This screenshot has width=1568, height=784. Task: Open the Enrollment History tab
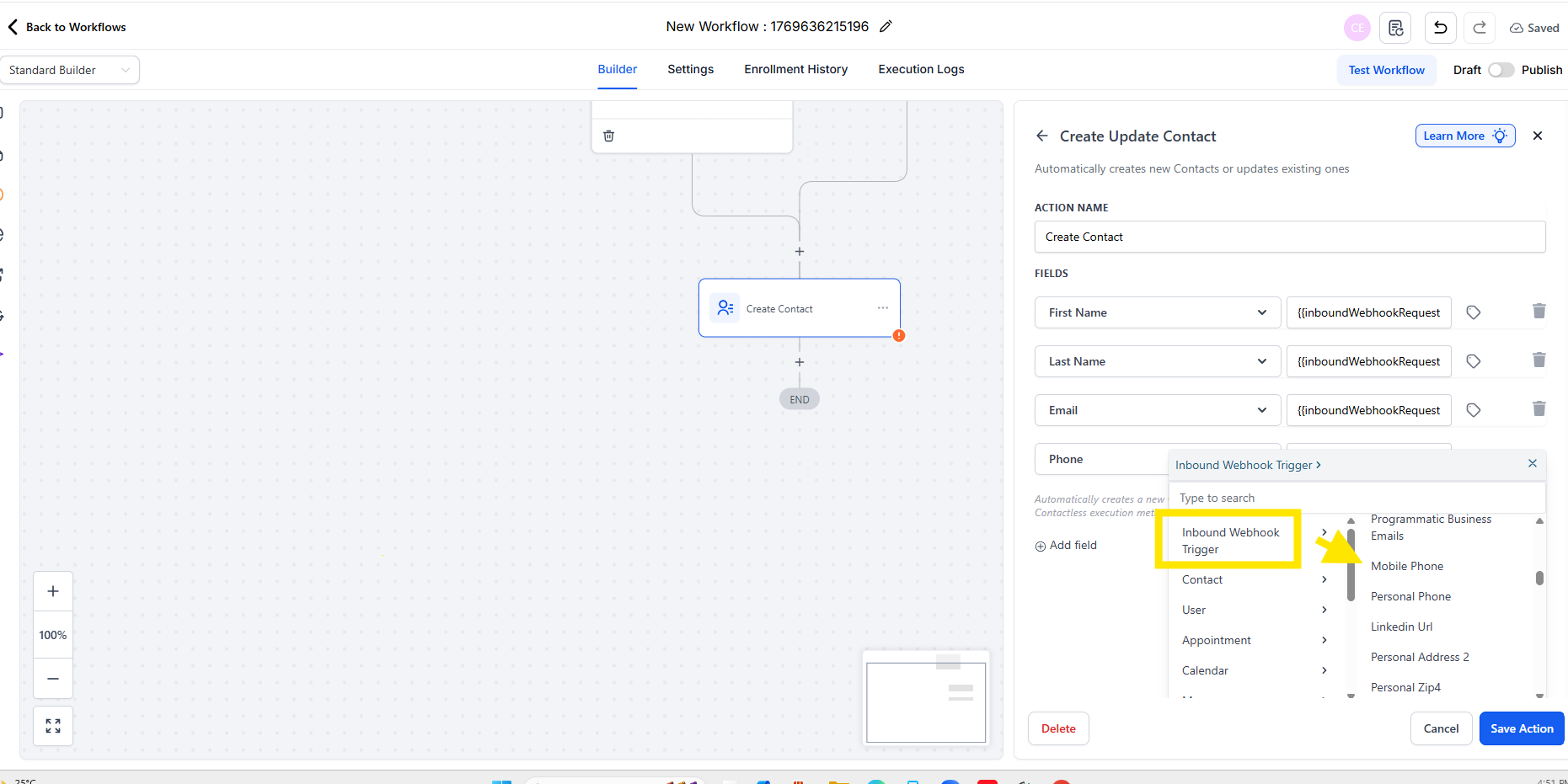tap(795, 69)
